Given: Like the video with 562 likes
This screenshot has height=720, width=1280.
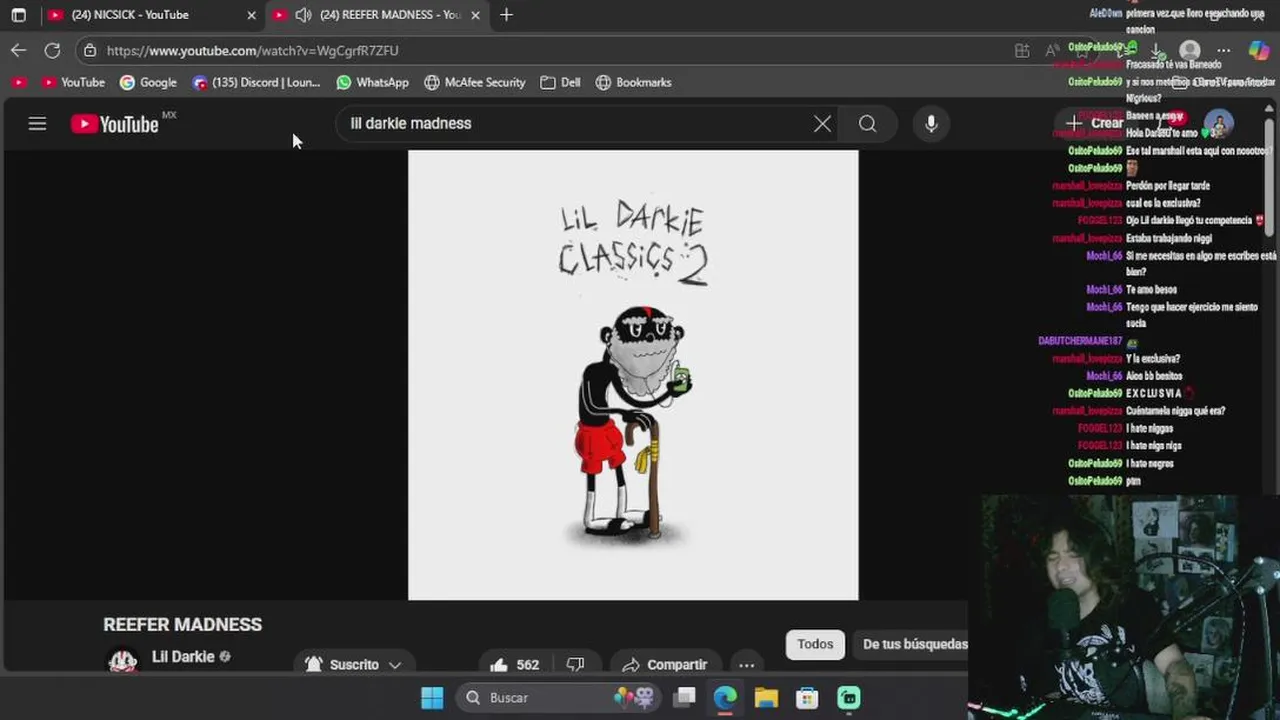Looking at the screenshot, I should [515, 664].
